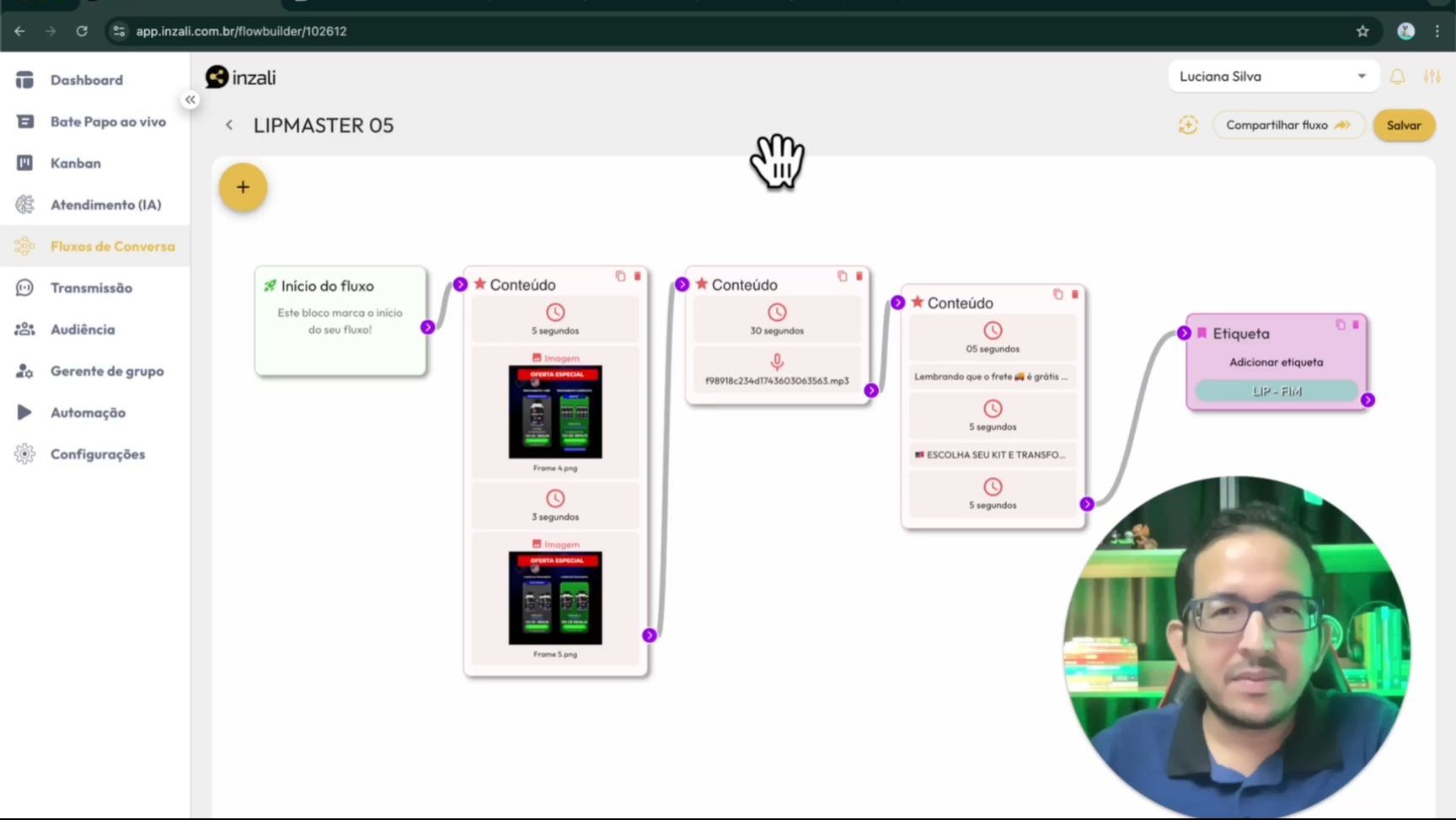Open 'ESCOLHA SEU KIT E TRANSFO...' message
This screenshot has width=1456, height=820.
[993, 454]
